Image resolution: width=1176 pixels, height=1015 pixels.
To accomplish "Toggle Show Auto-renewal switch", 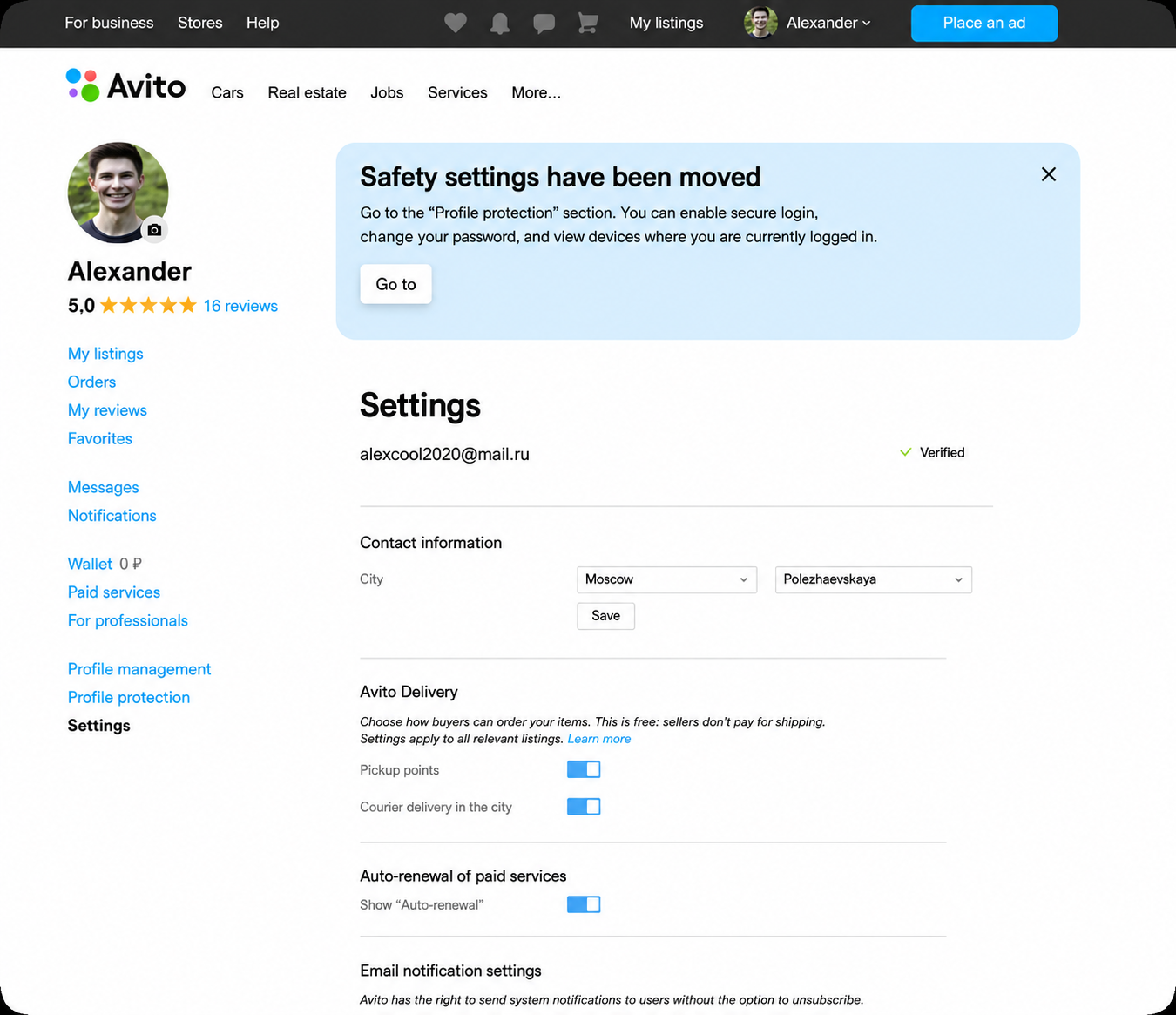I will point(584,904).
